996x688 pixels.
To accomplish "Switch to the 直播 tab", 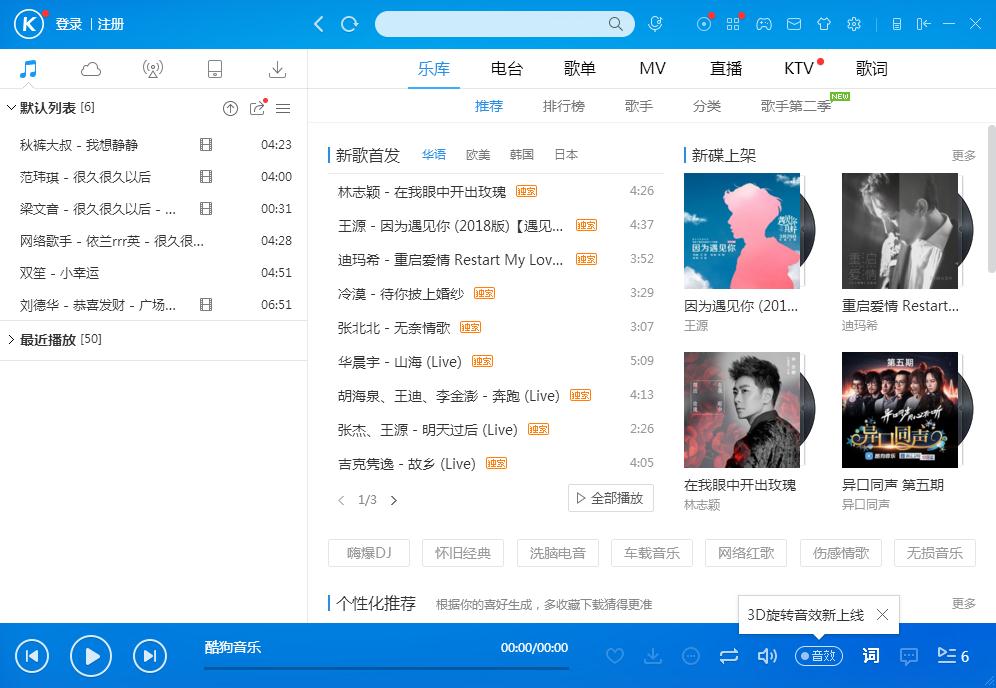I will click(725, 69).
